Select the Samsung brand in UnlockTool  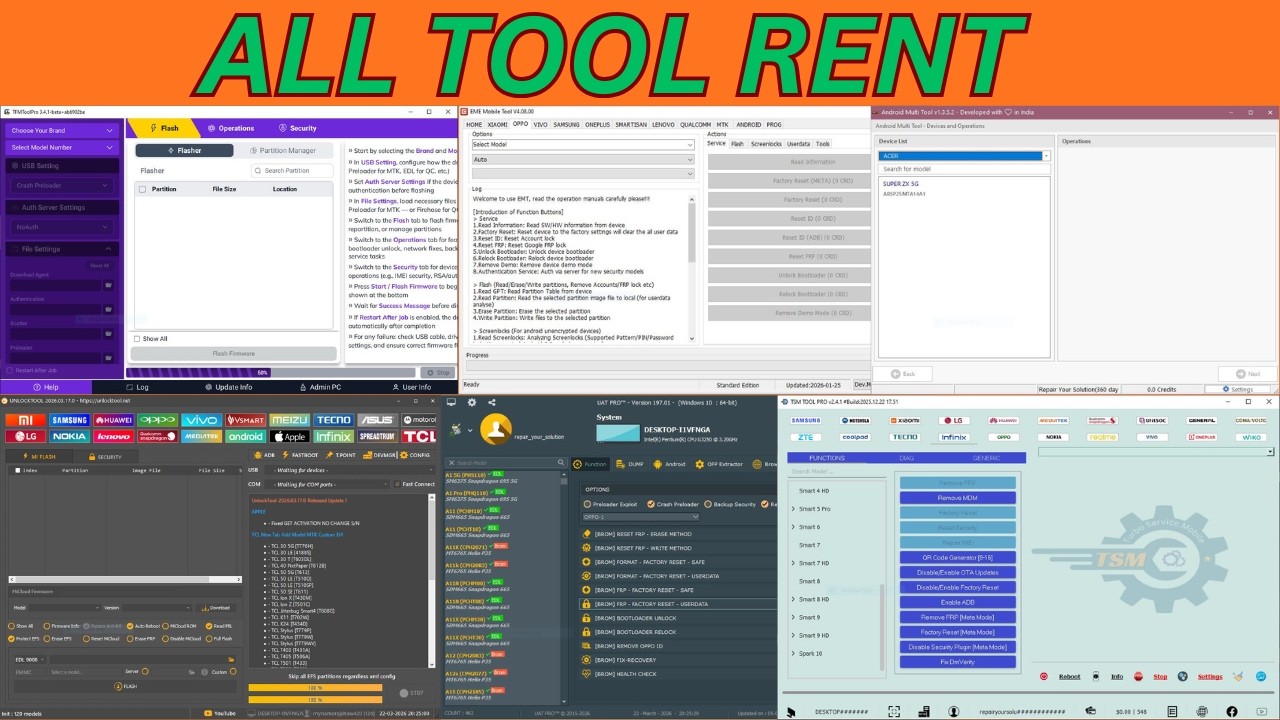click(x=69, y=420)
